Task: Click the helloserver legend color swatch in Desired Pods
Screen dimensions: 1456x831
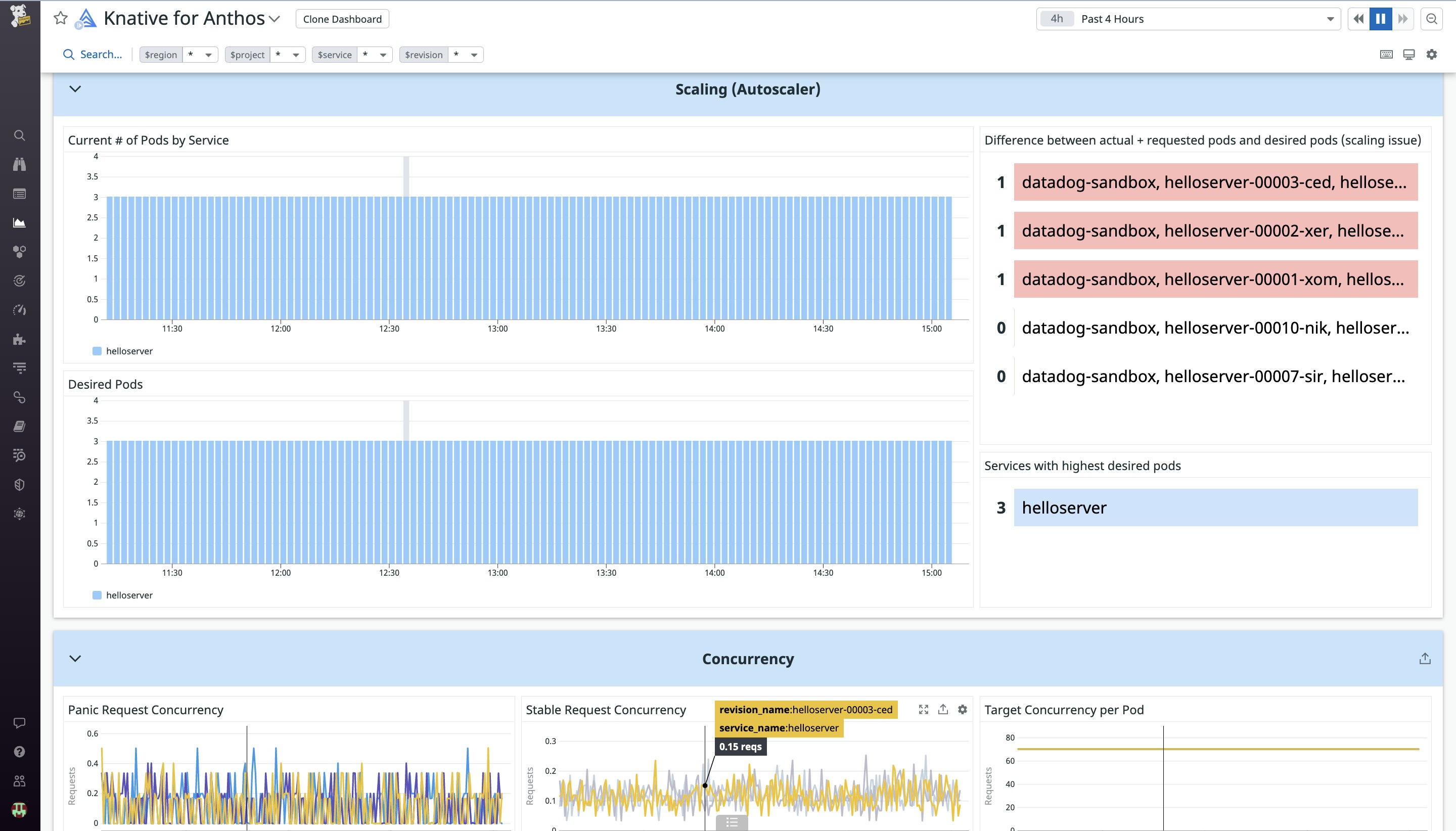Action: click(97, 595)
